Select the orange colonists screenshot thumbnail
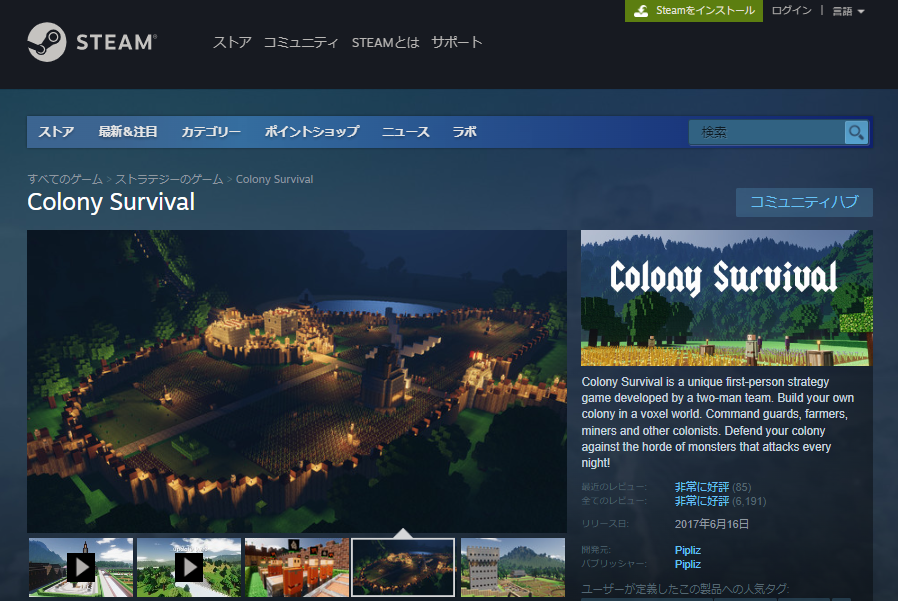This screenshot has height=601, width=898. (297, 567)
